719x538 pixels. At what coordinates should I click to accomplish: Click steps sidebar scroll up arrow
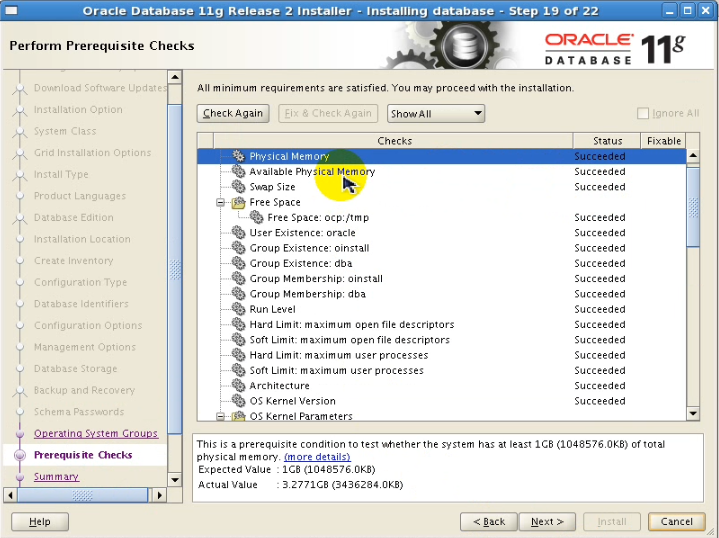[x=175, y=77]
